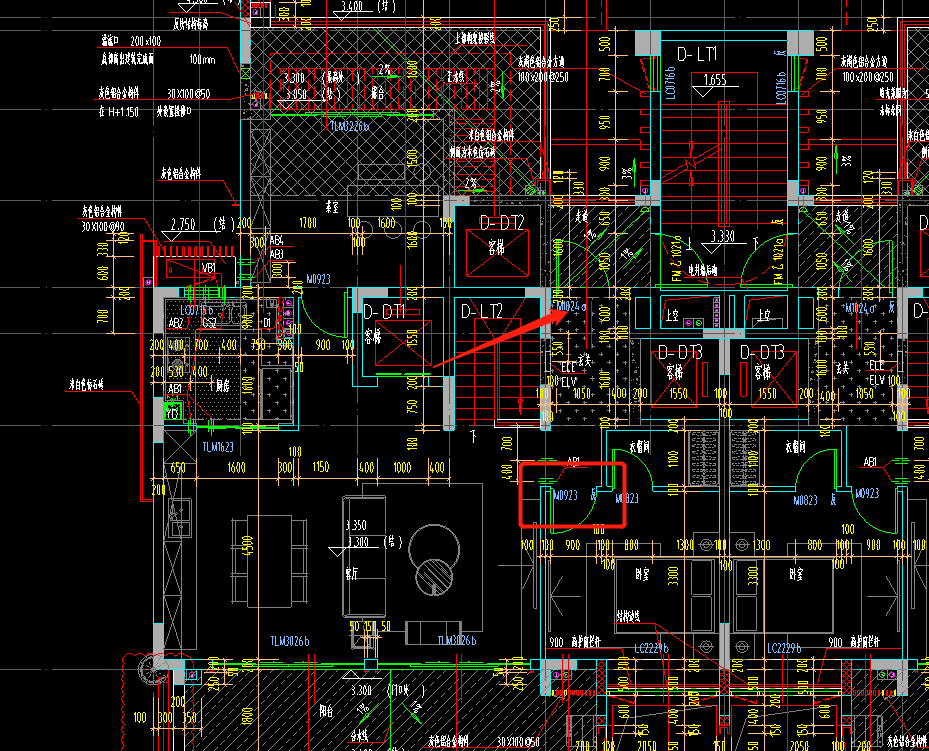Select the 1.300 elevation value
The height and width of the screenshot is (751, 929).
[x=358, y=542]
